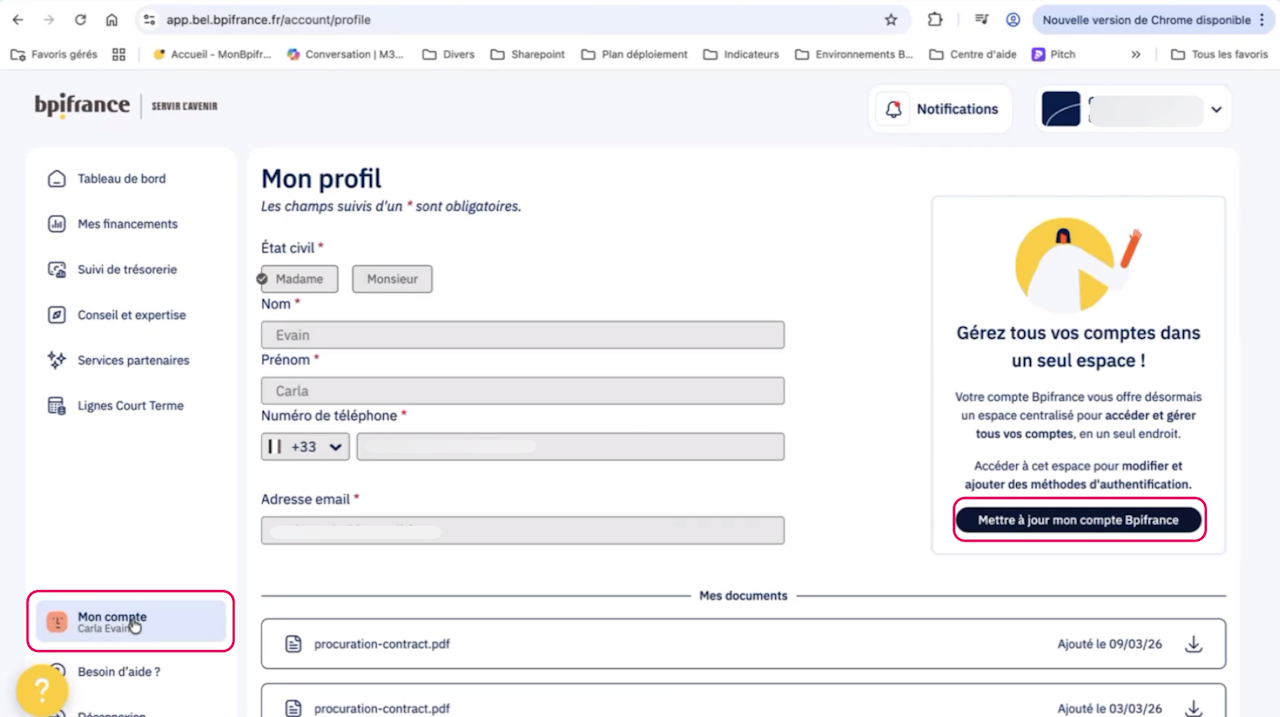1280x717 pixels.
Task: Open the yellow help question mark bubble
Action: tap(41, 689)
